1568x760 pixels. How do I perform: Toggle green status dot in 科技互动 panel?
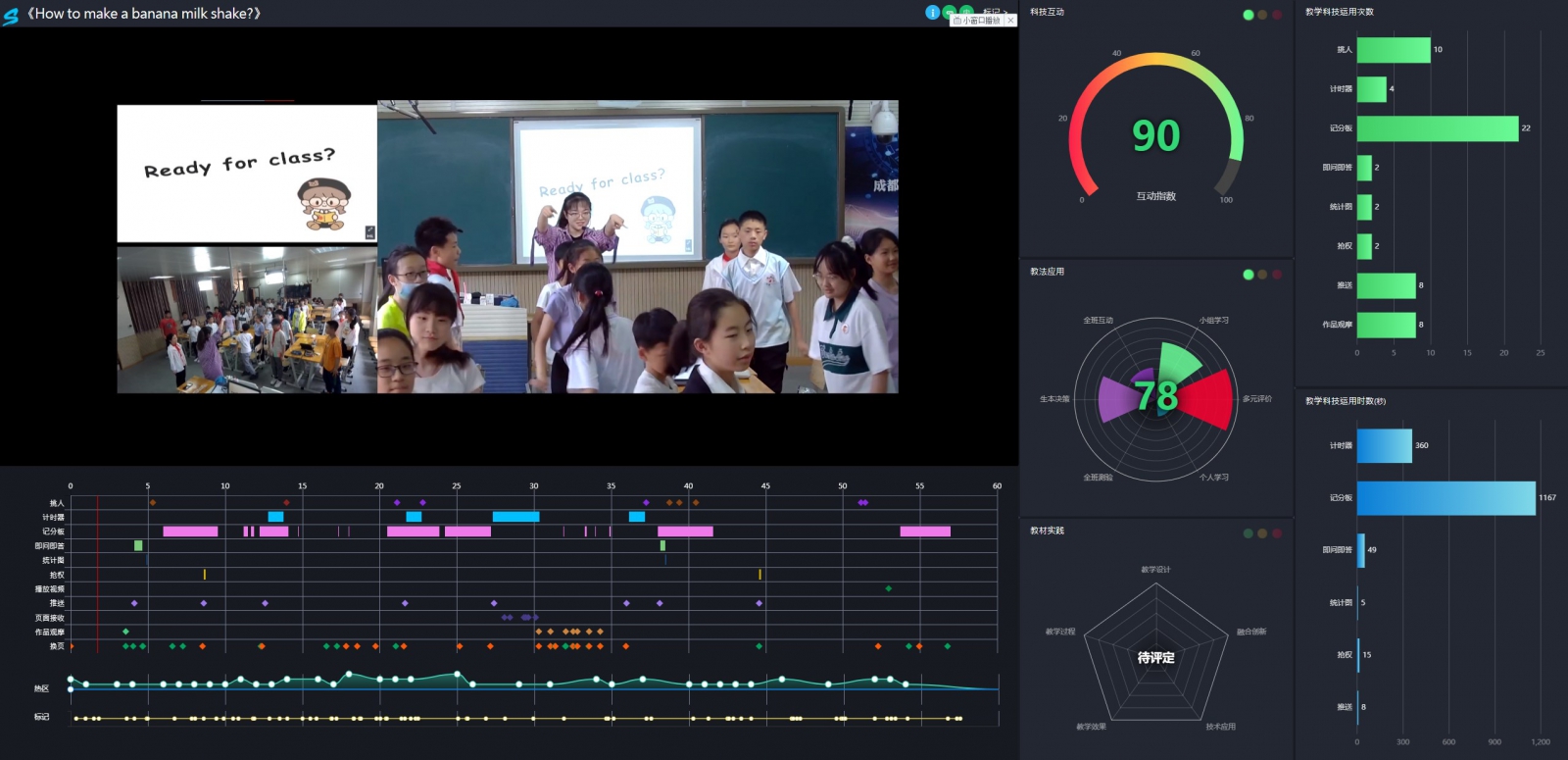(1248, 15)
